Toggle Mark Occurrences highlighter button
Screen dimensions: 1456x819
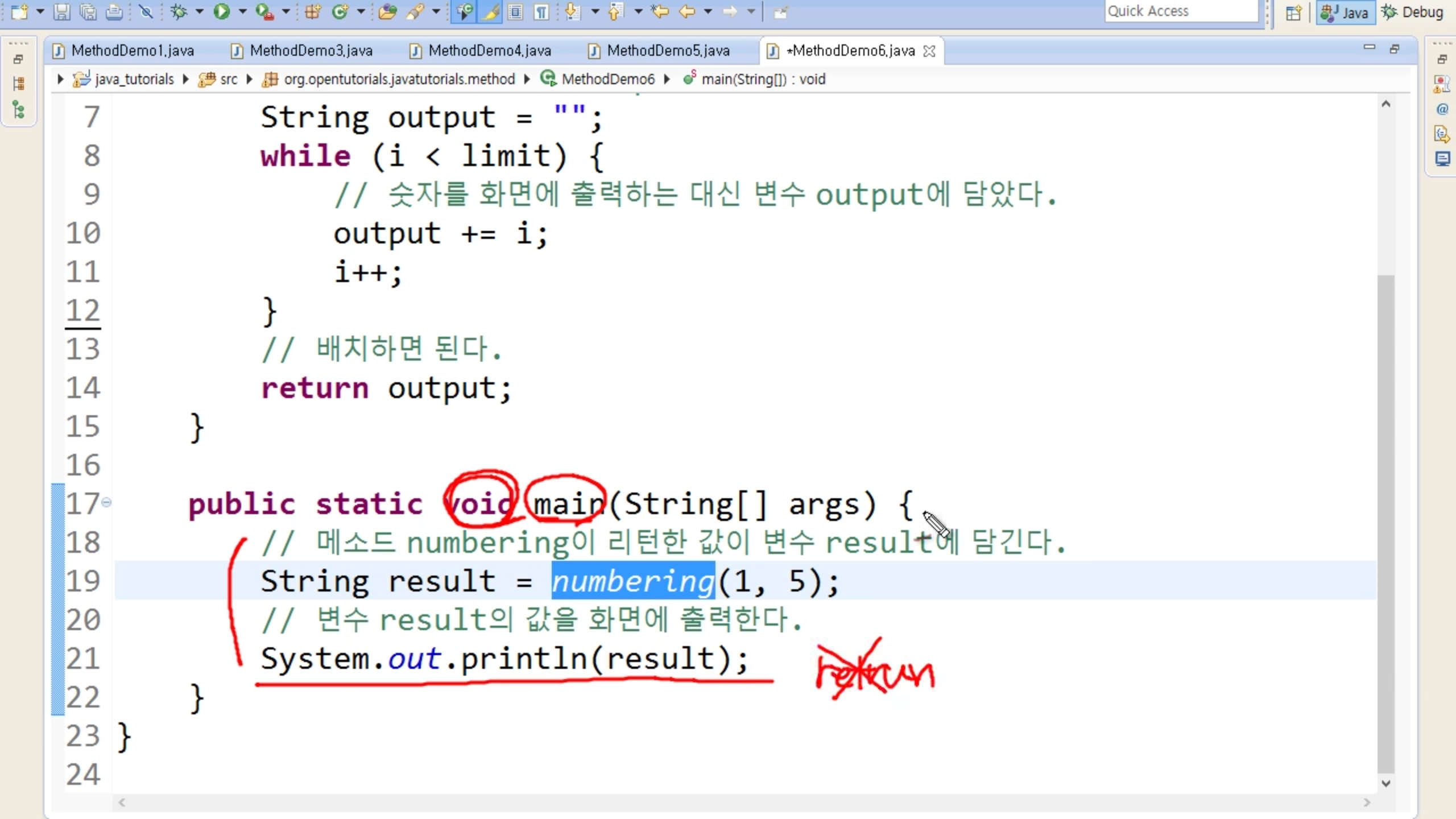(490, 11)
